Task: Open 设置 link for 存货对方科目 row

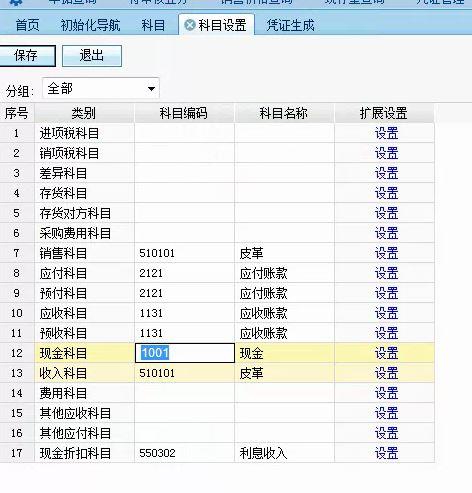Action: click(386, 213)
